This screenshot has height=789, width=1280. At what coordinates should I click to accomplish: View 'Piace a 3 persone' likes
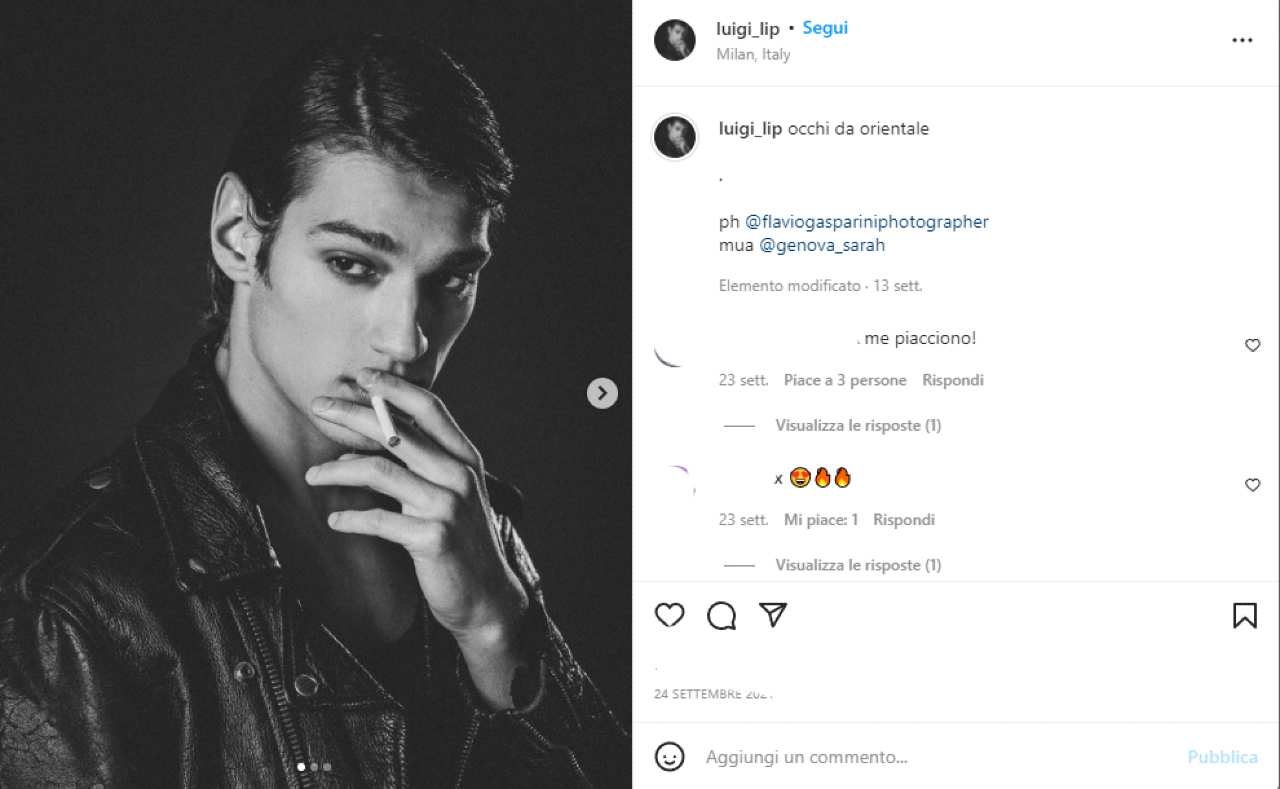pyautogui.click(x=845, y=380)
